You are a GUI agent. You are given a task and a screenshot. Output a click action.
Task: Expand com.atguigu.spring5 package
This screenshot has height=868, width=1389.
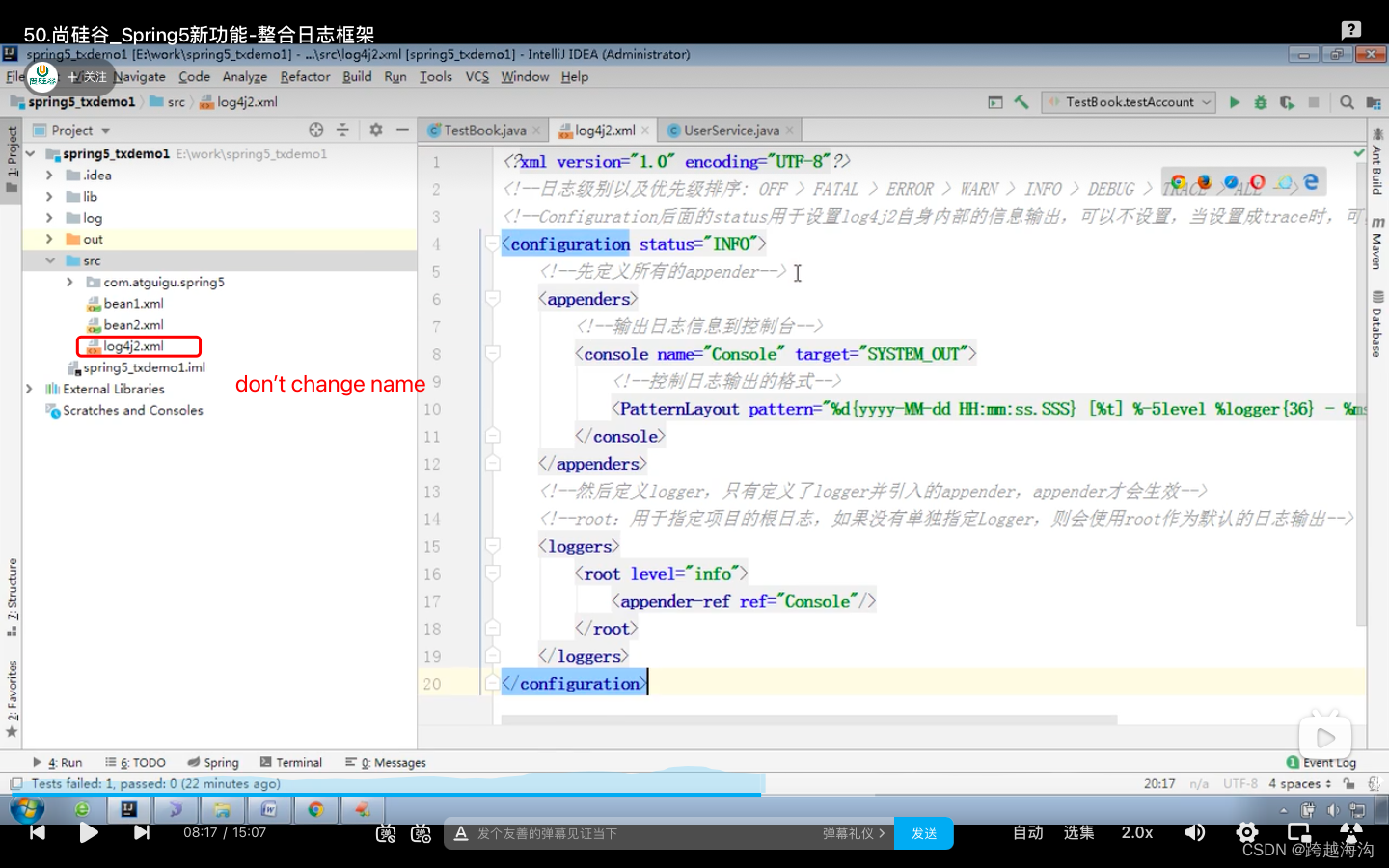coord(69,283)
